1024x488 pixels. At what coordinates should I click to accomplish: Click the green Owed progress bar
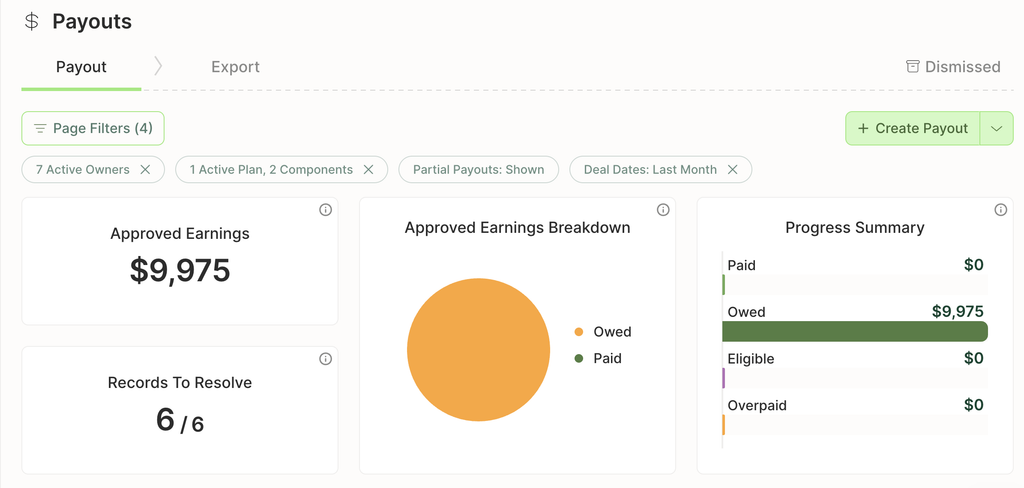(855, 331)
